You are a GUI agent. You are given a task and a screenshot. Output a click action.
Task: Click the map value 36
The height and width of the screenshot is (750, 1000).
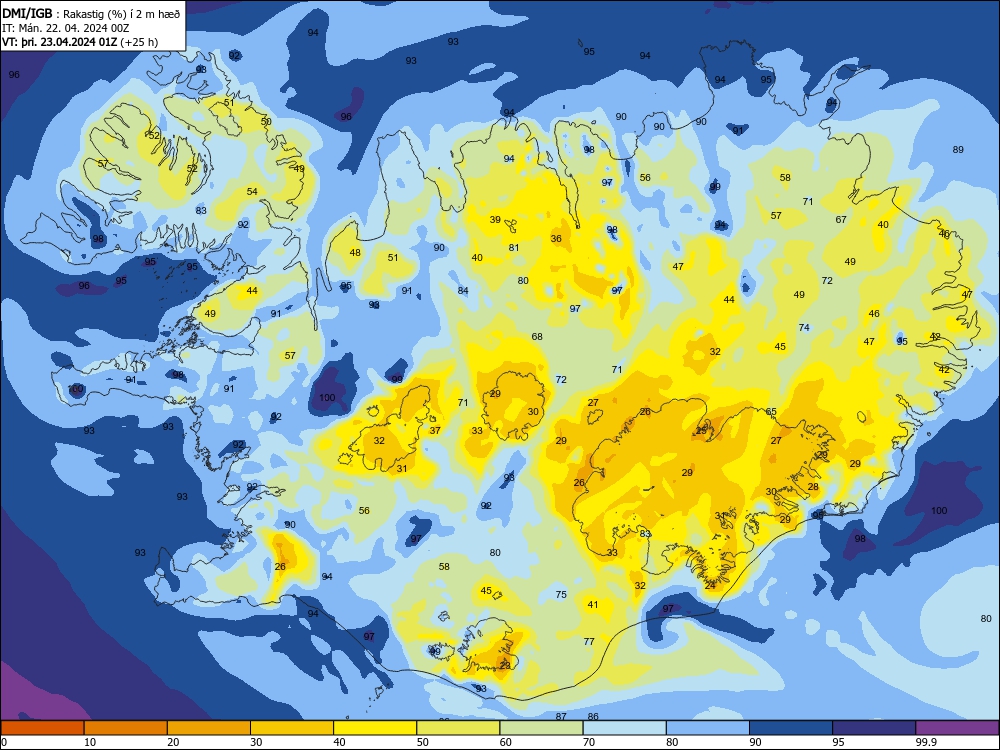[556, 239]
